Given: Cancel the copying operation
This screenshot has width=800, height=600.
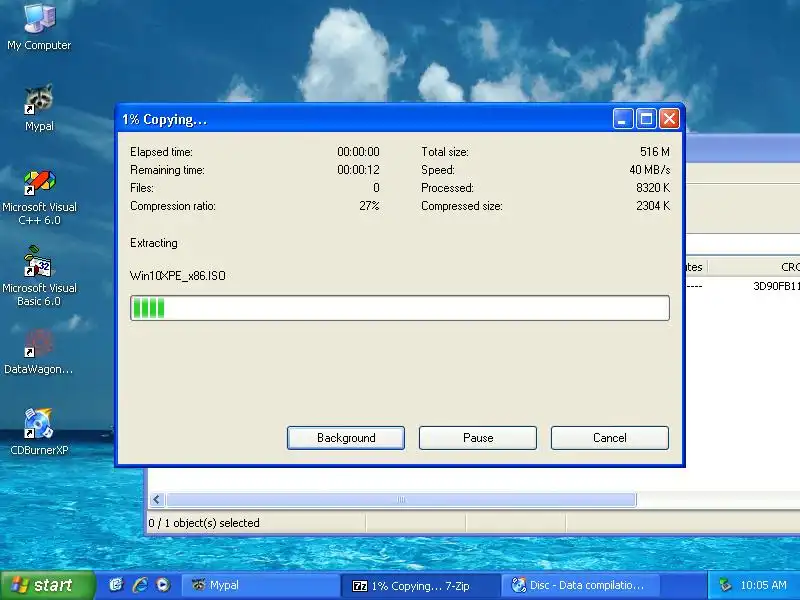Looking at the screenshot, I should tap(610, 438).
